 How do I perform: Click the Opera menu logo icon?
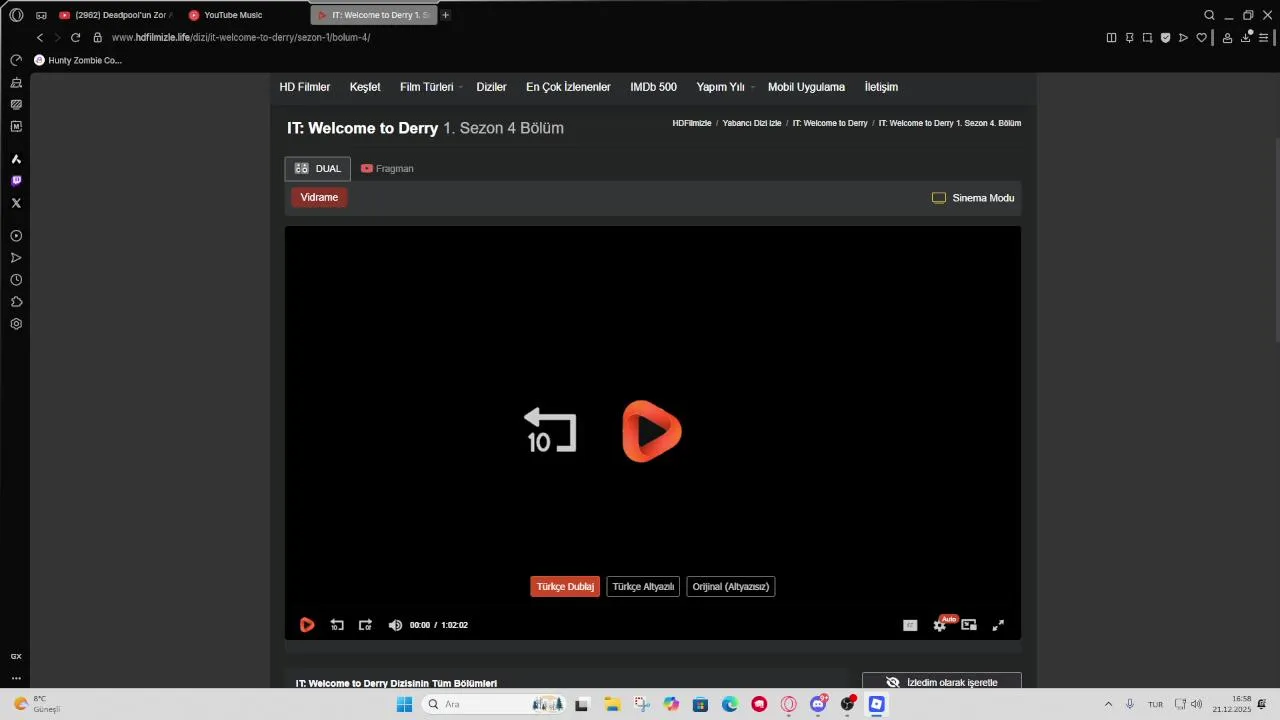(x=16, y=15)
